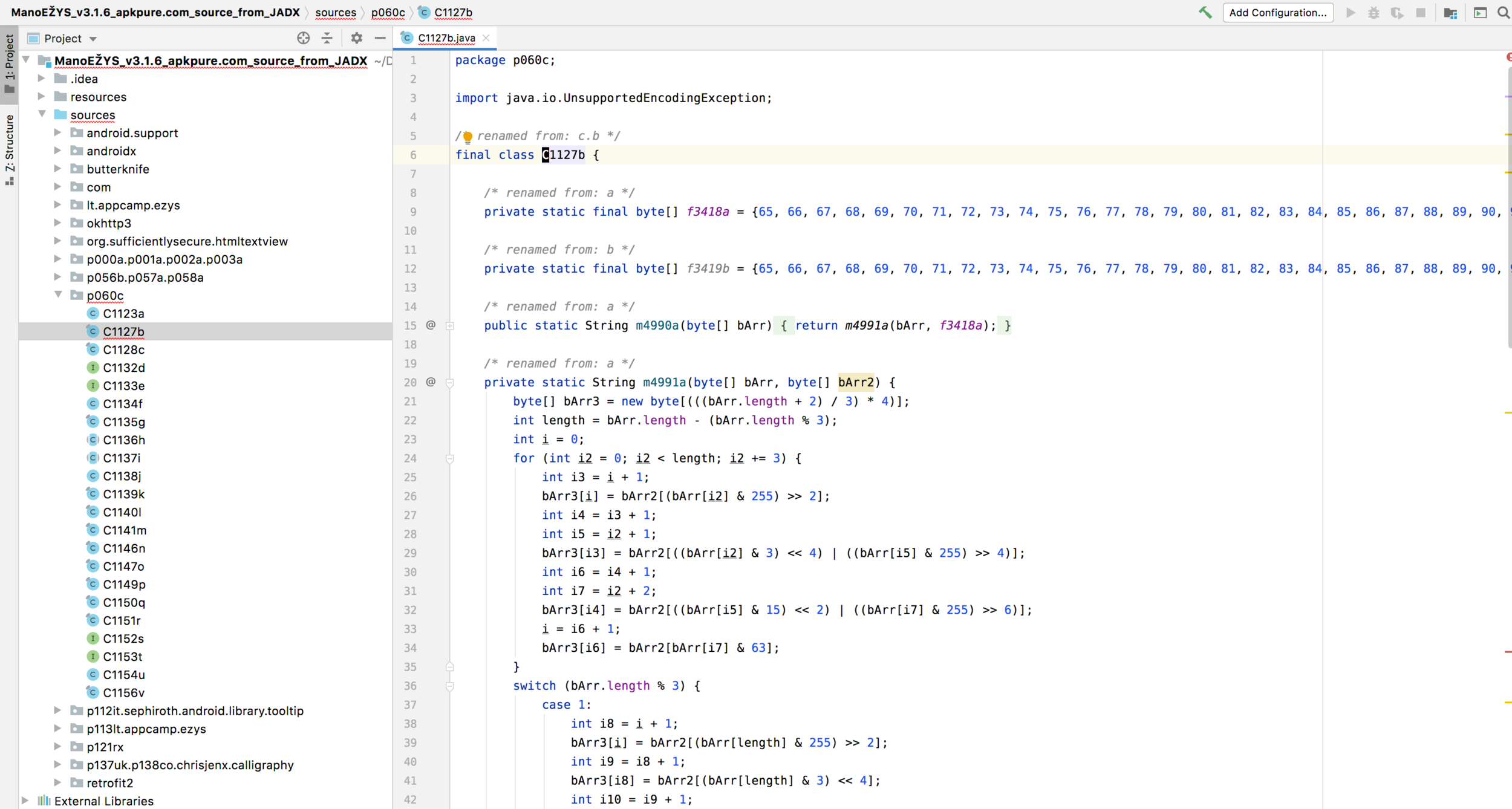Image resolution: width=1512 pixels, height=809 pixels.
Task: Click the Add Configuration button
Action: pyautogui.click(x=1277, y=13)
